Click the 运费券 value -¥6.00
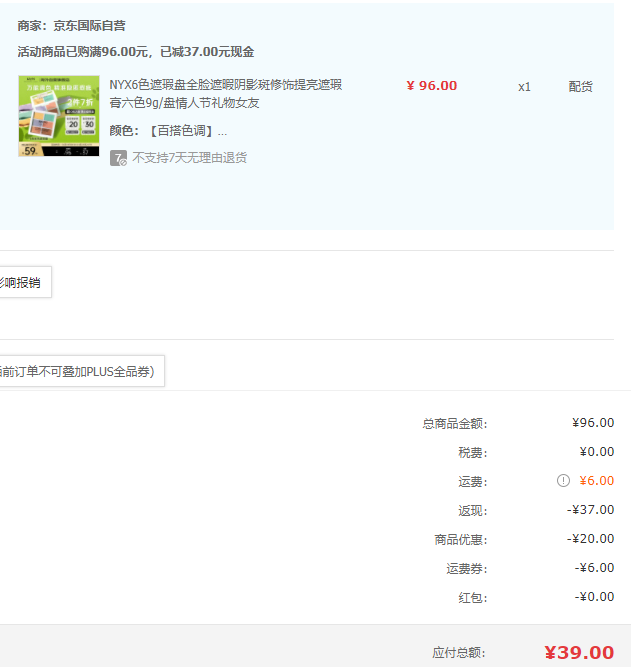 tap(594, 567)
